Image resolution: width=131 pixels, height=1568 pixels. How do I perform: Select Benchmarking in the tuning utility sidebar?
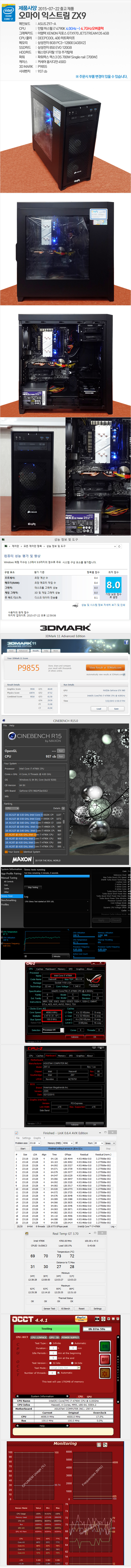(x=9, y=900)
